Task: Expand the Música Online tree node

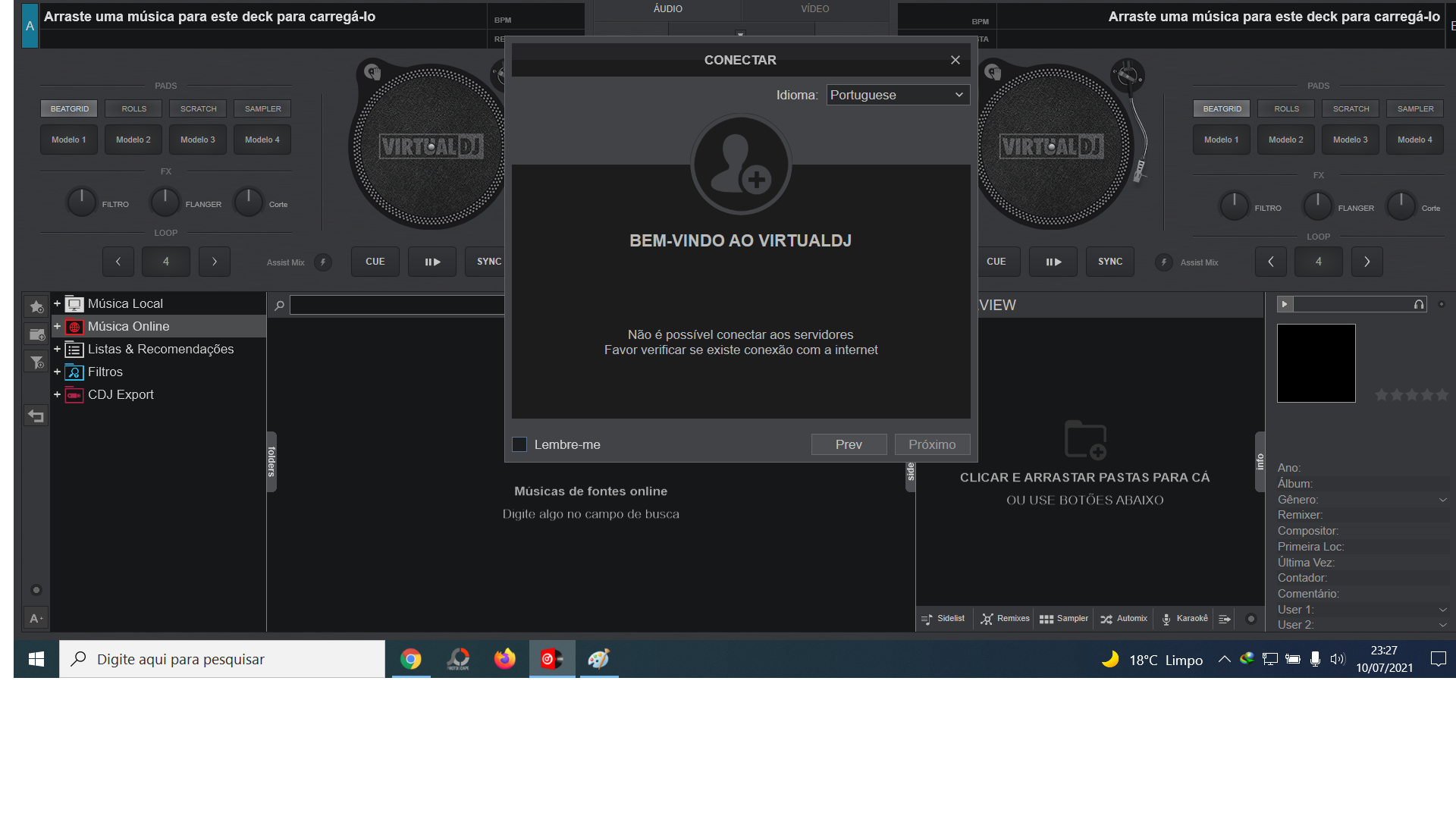Action: [57, 326]
